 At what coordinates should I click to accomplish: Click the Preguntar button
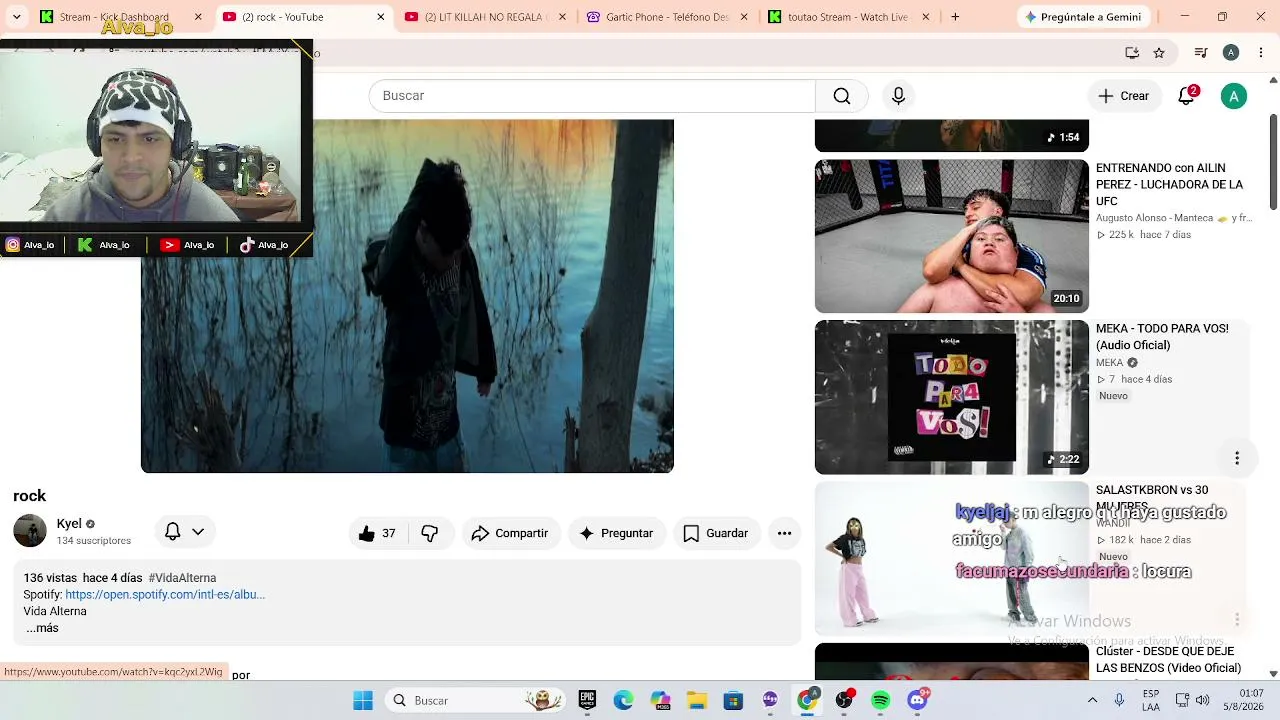[616, 533]
